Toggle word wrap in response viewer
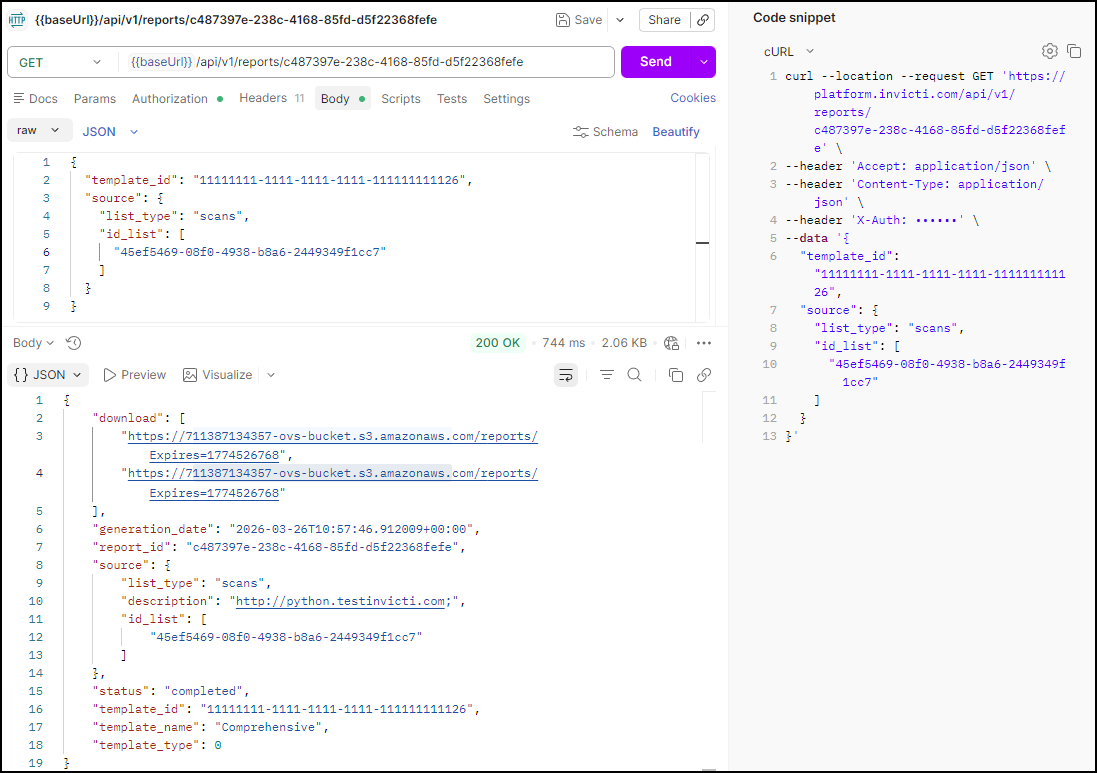The height and width of the screenshot is (773, 1097). click(x=566, y=375)
